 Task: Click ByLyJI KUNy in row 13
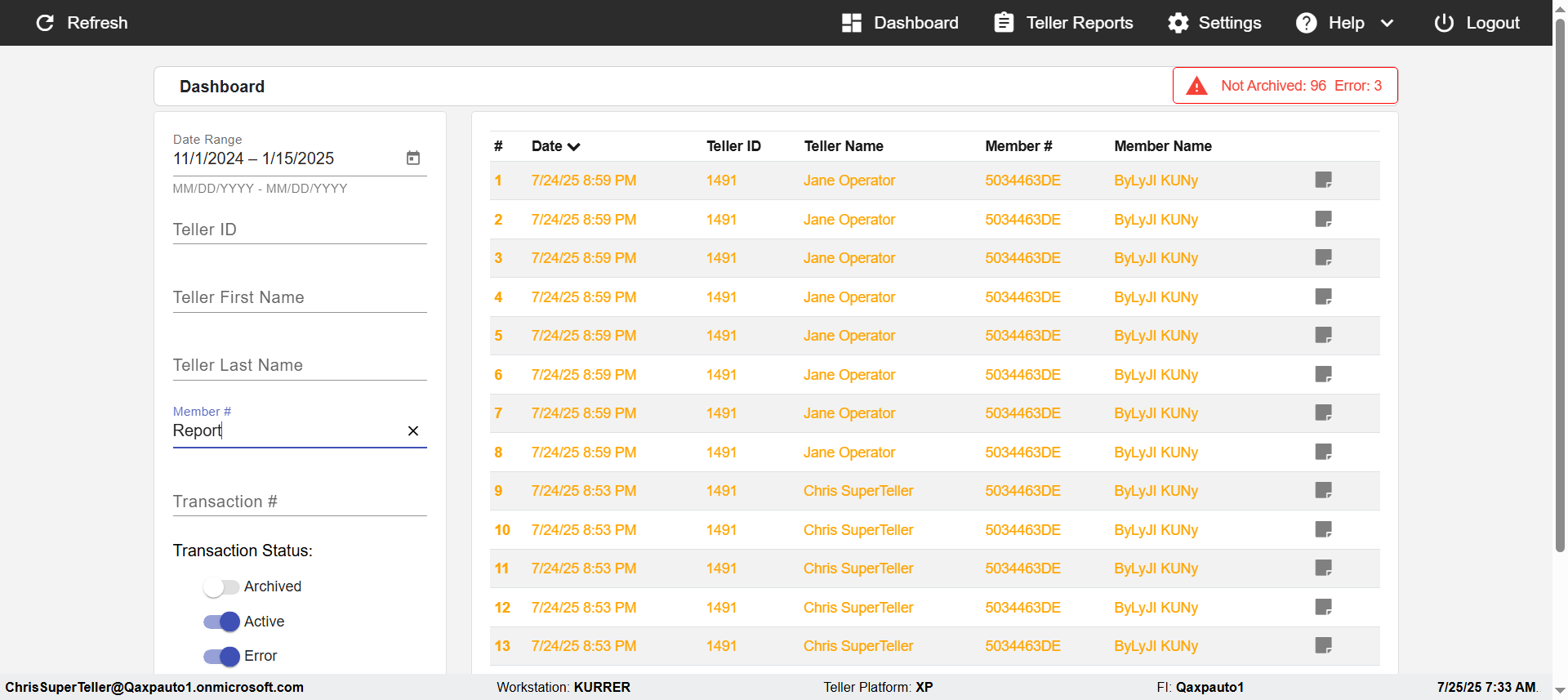point(1156,646)
